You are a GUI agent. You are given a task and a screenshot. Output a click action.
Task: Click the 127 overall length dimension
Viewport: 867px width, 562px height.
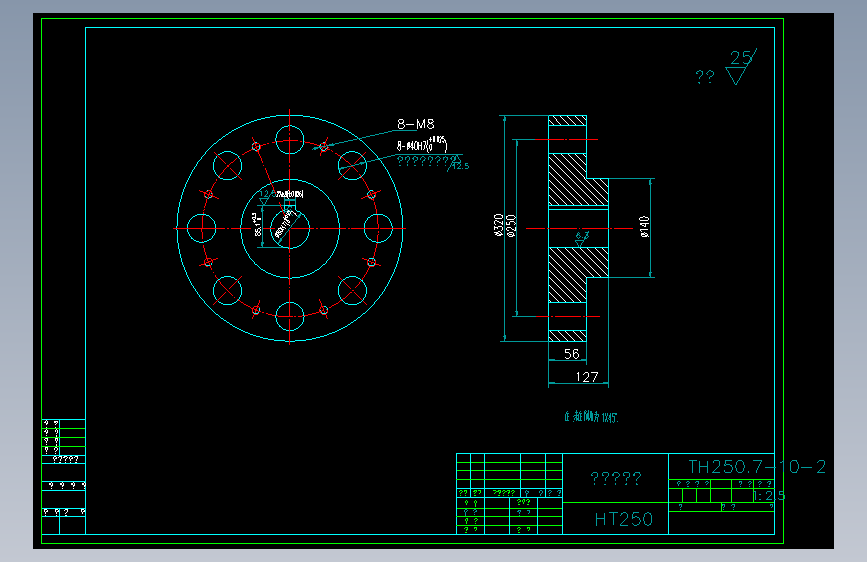(587, 377)
